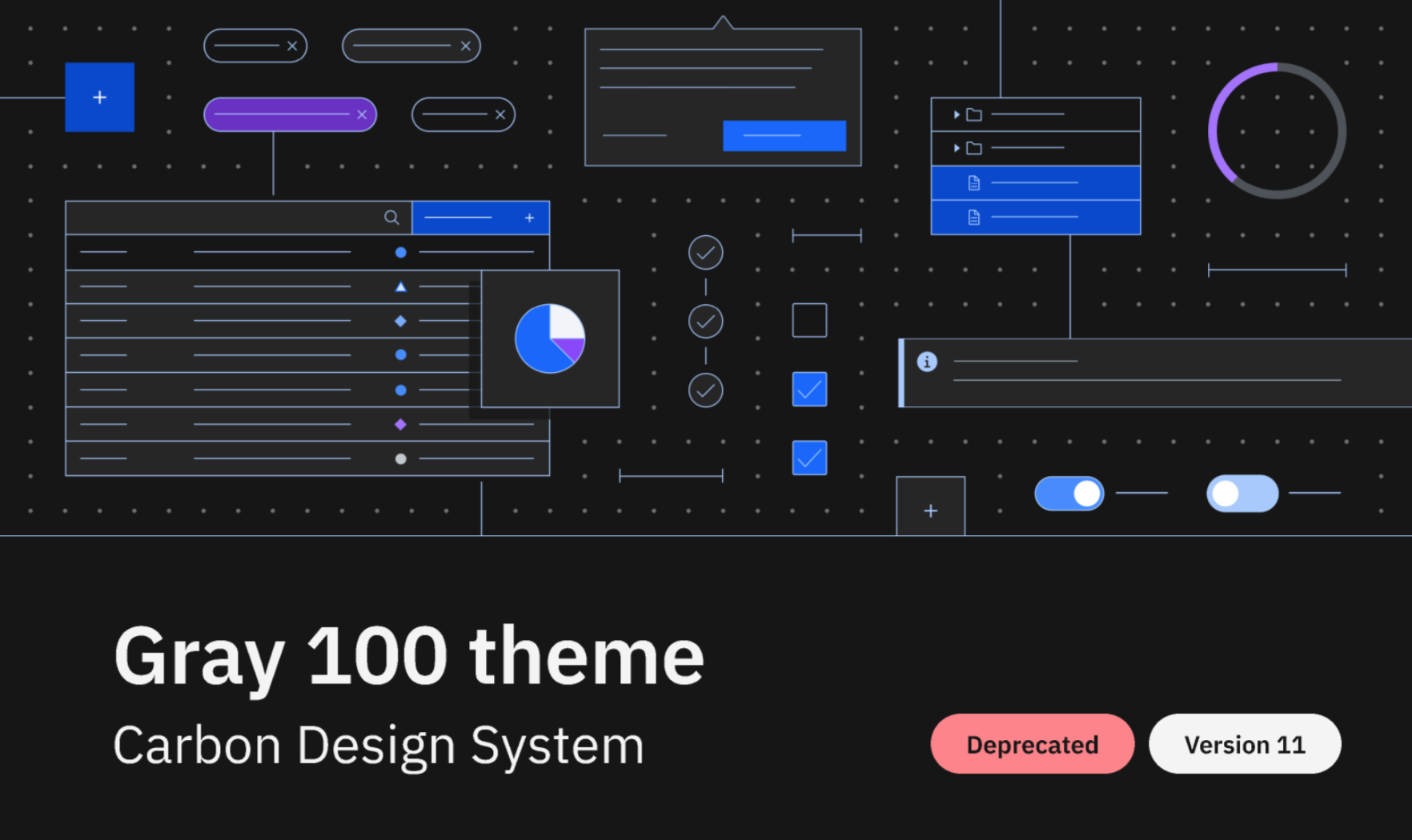Click the table search field

[239, 218]
